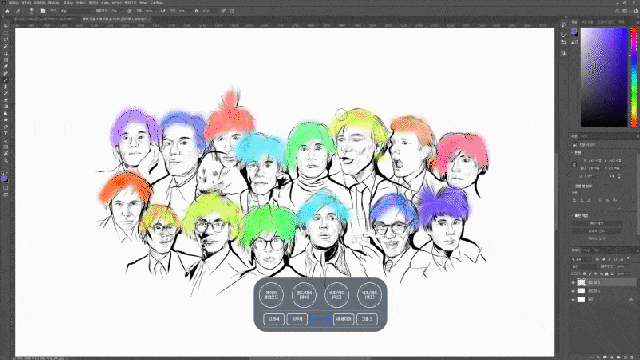Viewport: 640px width, 360px height.
Task: Select the Eyedropper tool
Action: (6, 67)
